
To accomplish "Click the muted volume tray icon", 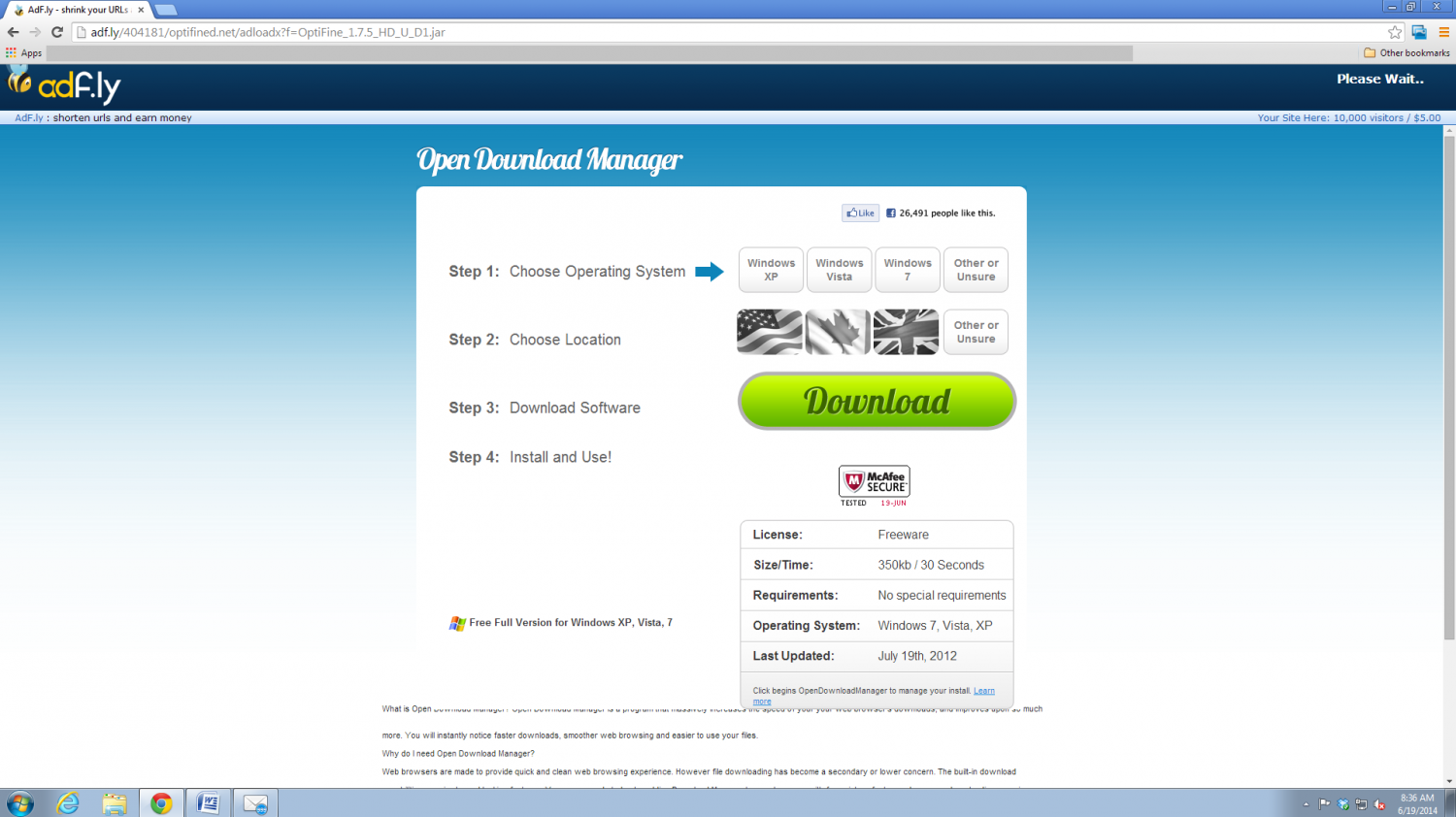I will point(1380,804).
